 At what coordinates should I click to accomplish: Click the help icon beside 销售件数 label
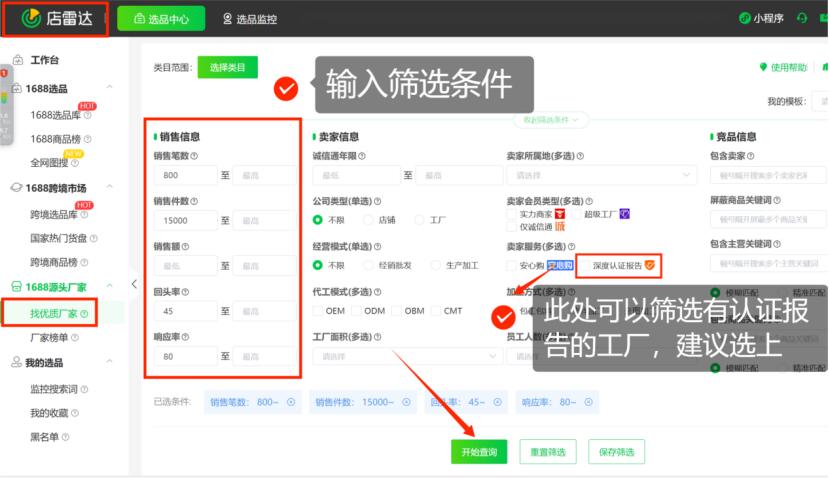(194, 201)
